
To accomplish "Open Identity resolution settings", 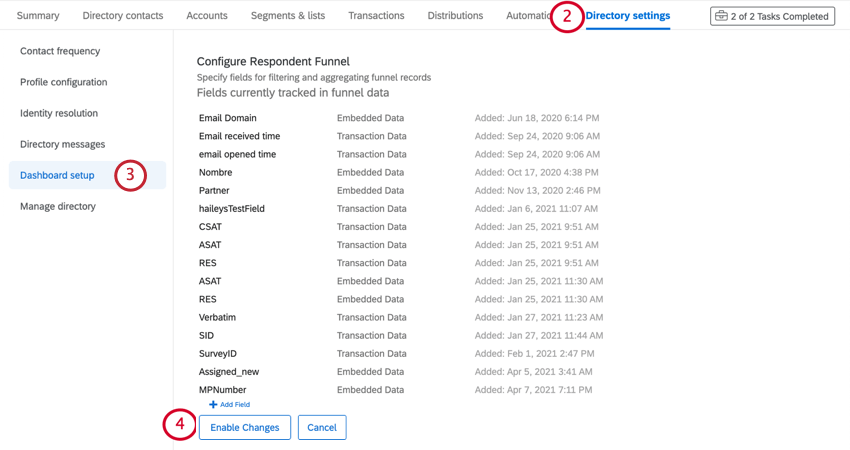I will 59,113.
